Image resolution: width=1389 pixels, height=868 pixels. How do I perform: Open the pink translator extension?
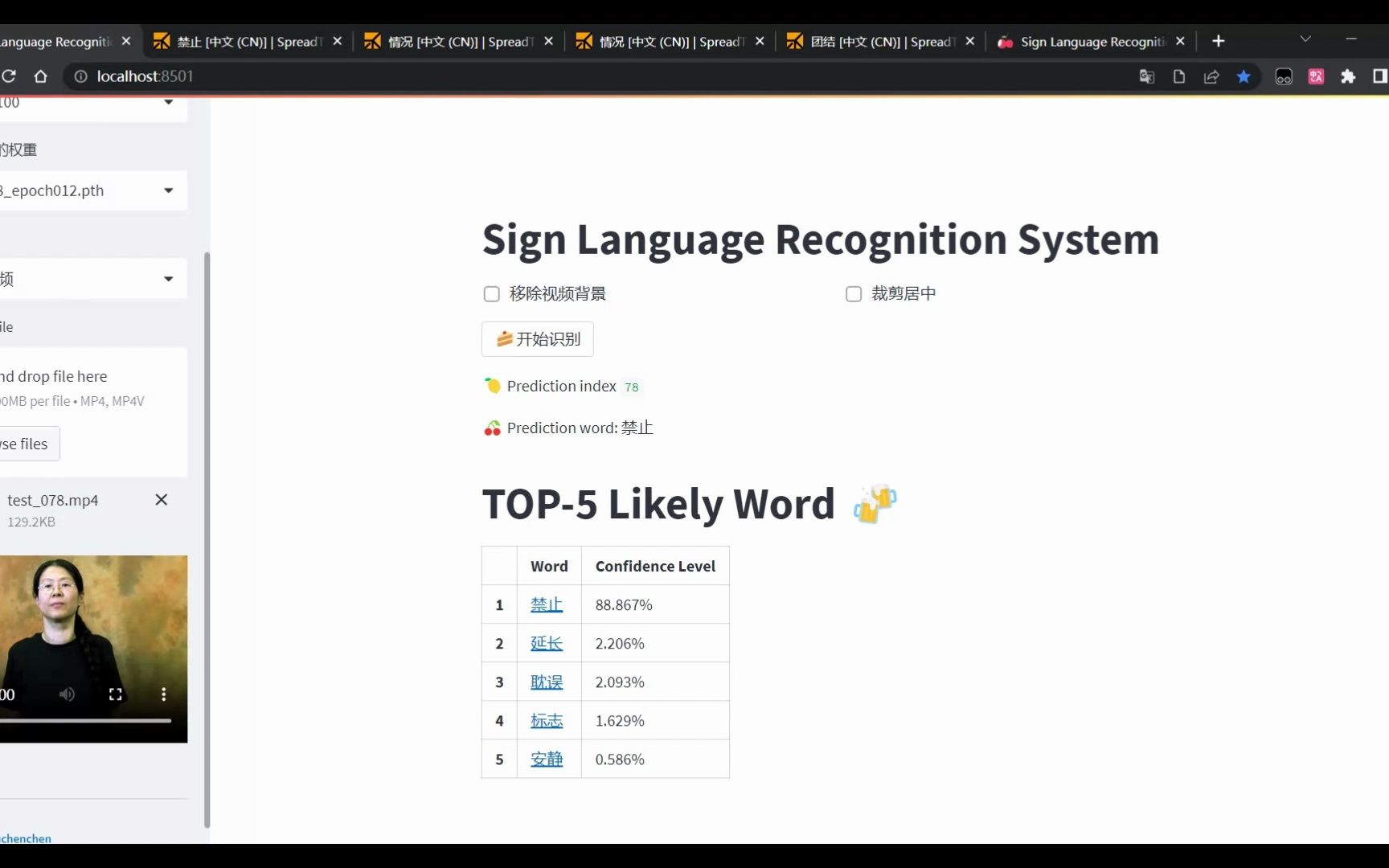pyautogui.click(x=1316, y=76)
